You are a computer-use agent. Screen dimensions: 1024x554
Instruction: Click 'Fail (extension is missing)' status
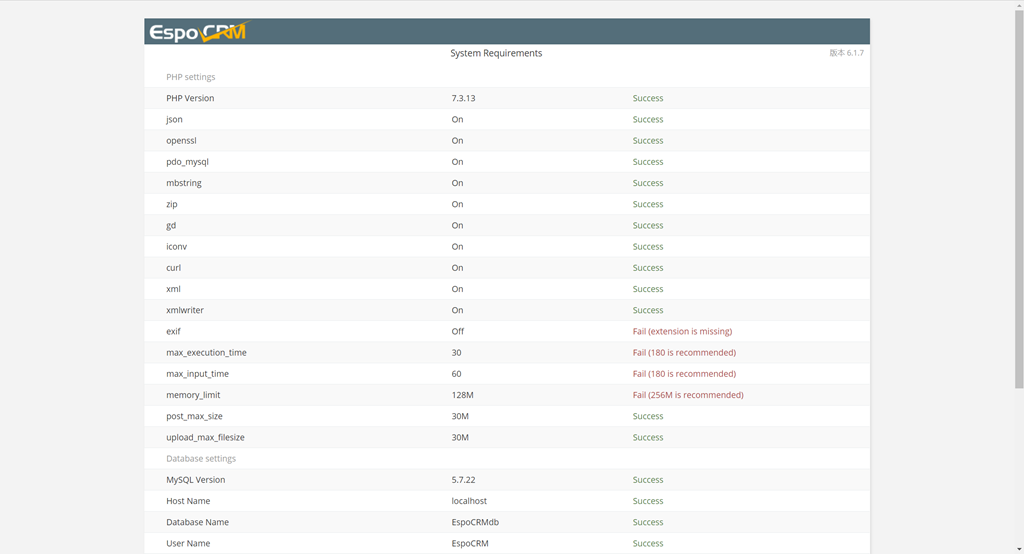[682, 331]
